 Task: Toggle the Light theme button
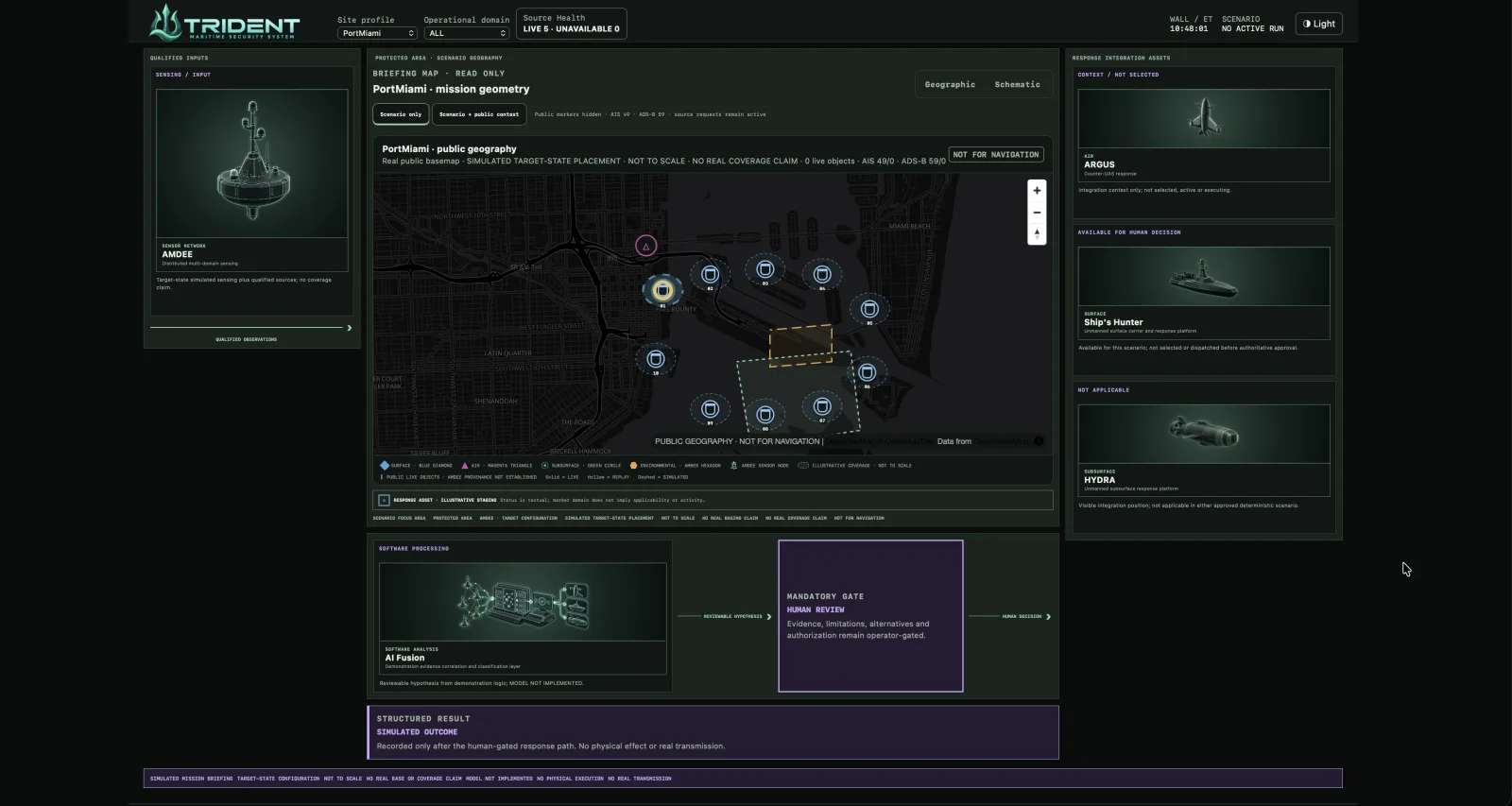click(x=1318, y=24)
